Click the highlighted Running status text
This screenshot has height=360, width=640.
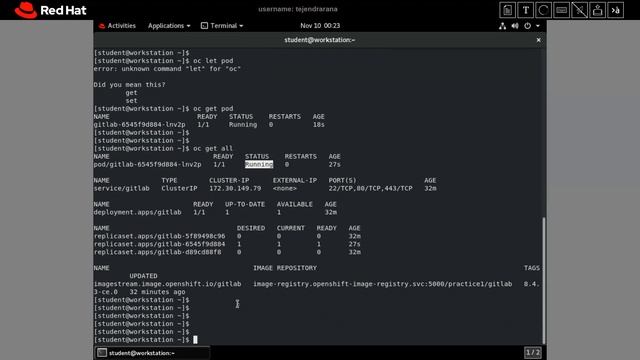point(259,164)
